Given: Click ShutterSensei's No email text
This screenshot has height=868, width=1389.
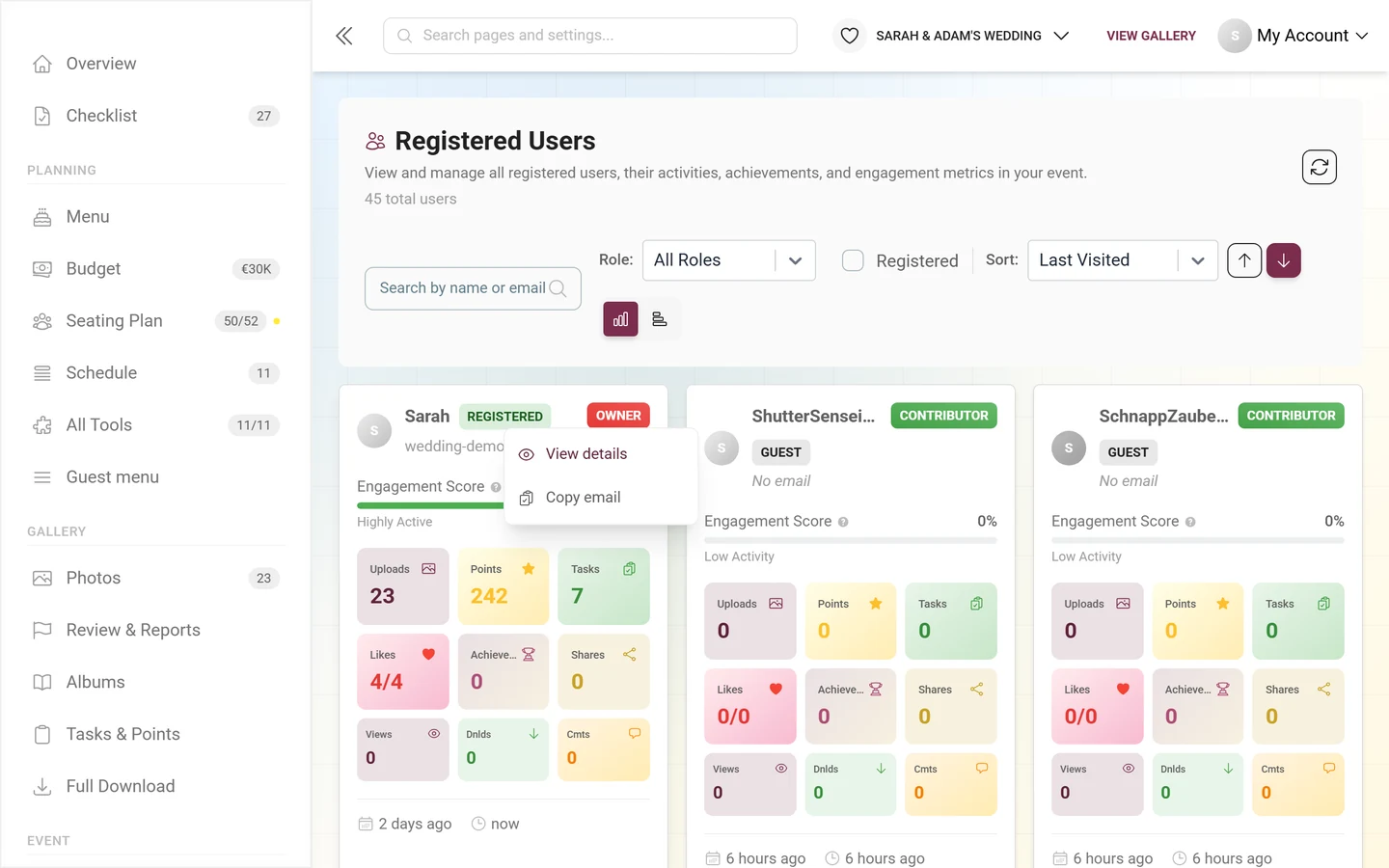Looking at the screenshot, I should (x=781, y=481).
